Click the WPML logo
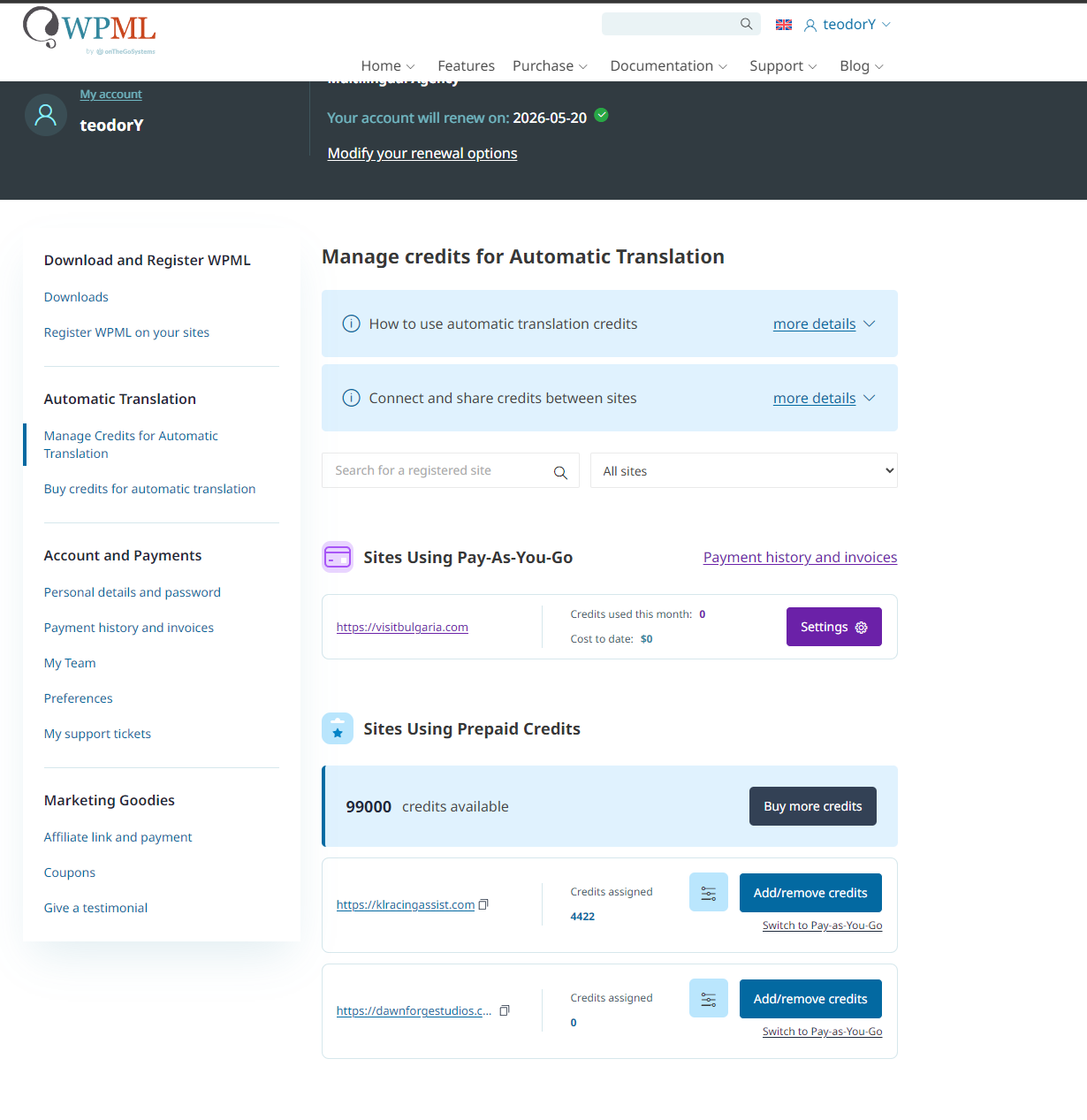 click(x=89, y=31)
